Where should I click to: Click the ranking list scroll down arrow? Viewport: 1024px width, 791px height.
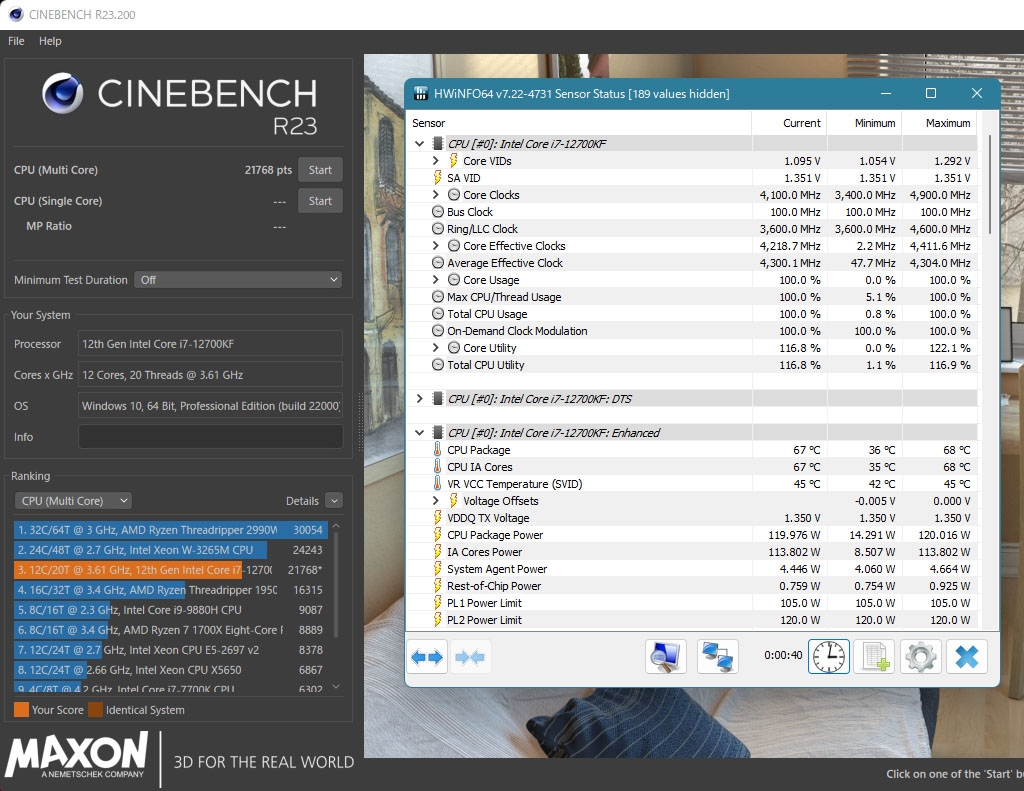coord(336,686)
